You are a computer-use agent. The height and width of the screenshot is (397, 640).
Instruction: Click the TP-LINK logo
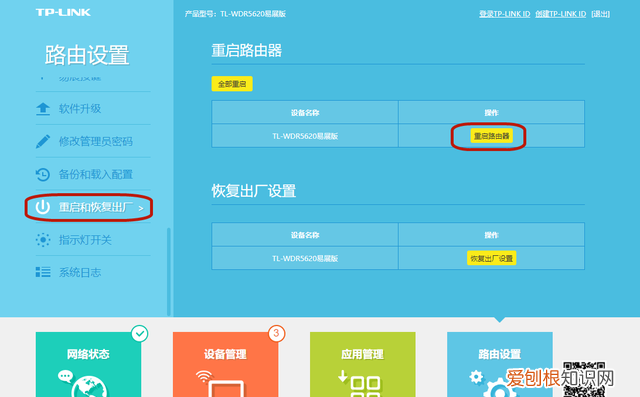tap(63, 13)
